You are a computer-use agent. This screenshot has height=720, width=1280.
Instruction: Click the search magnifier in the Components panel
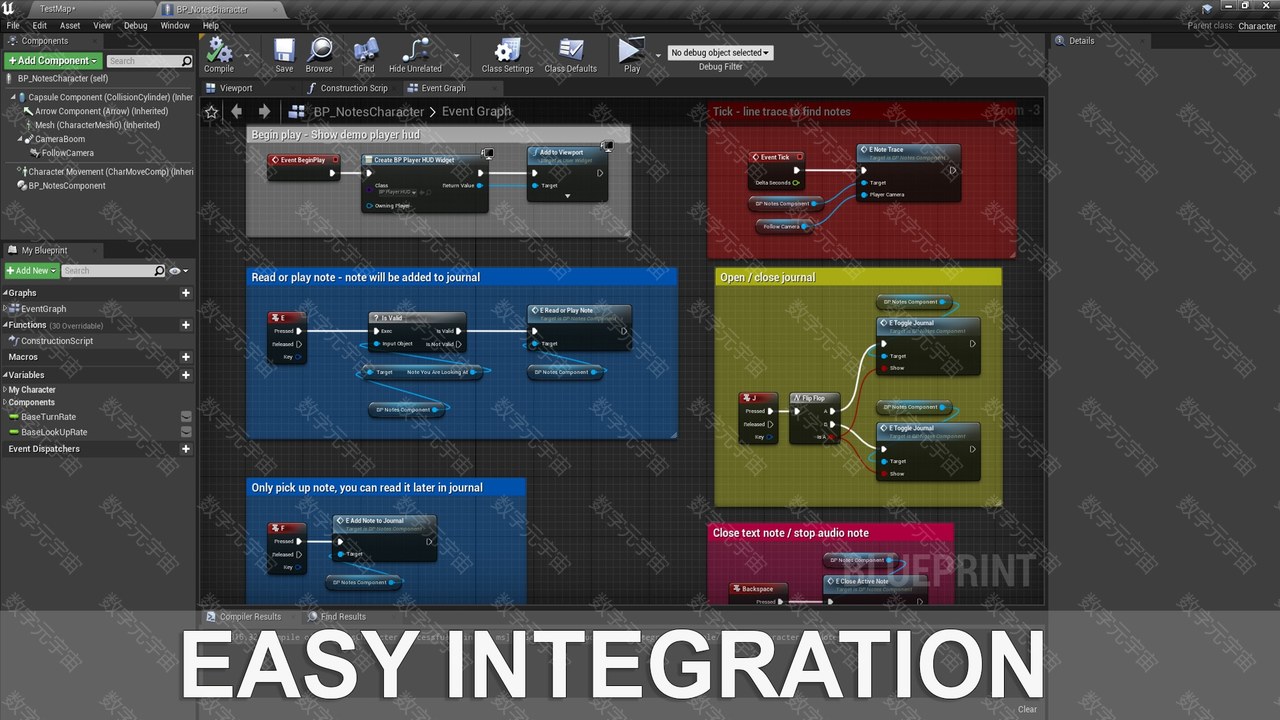[x=186, y=61]
